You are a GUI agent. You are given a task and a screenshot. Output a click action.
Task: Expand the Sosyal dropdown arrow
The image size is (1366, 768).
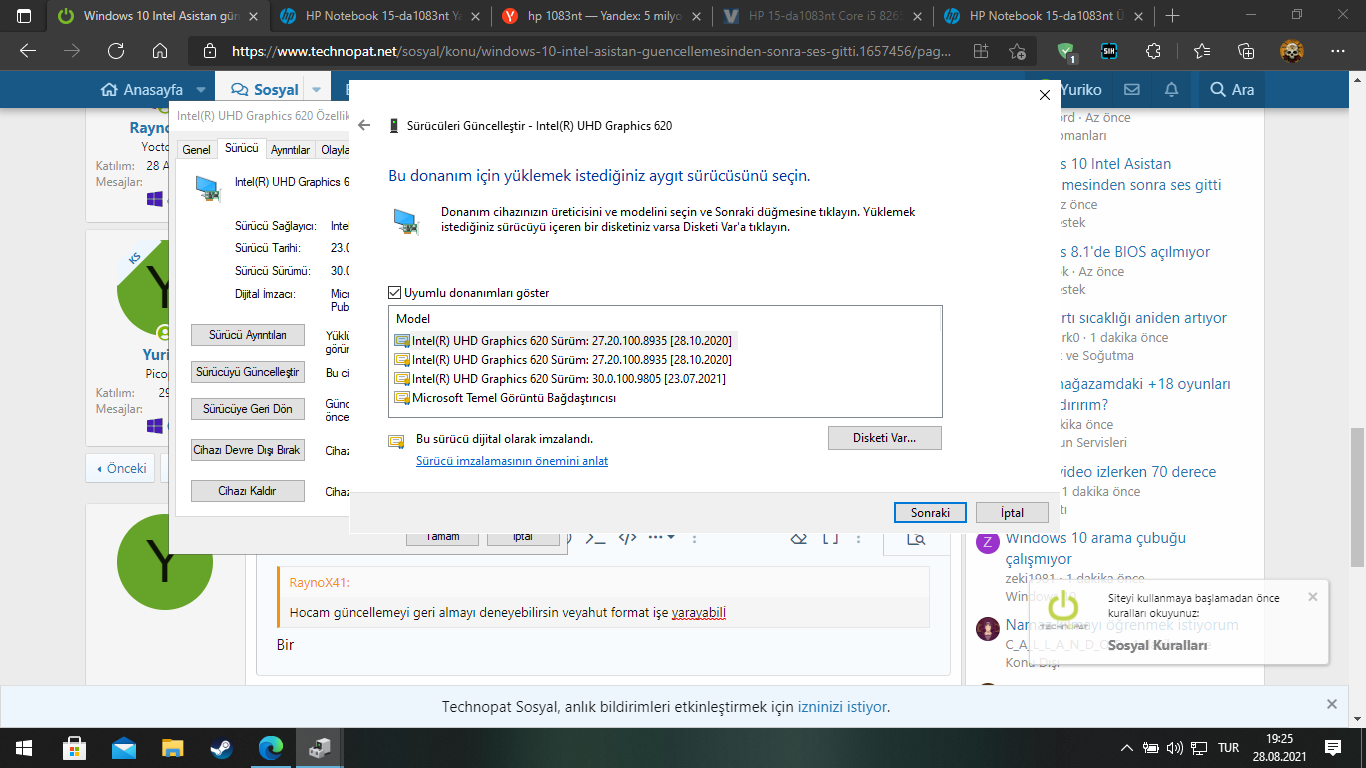pyautogui.click(x=316, y=89)
